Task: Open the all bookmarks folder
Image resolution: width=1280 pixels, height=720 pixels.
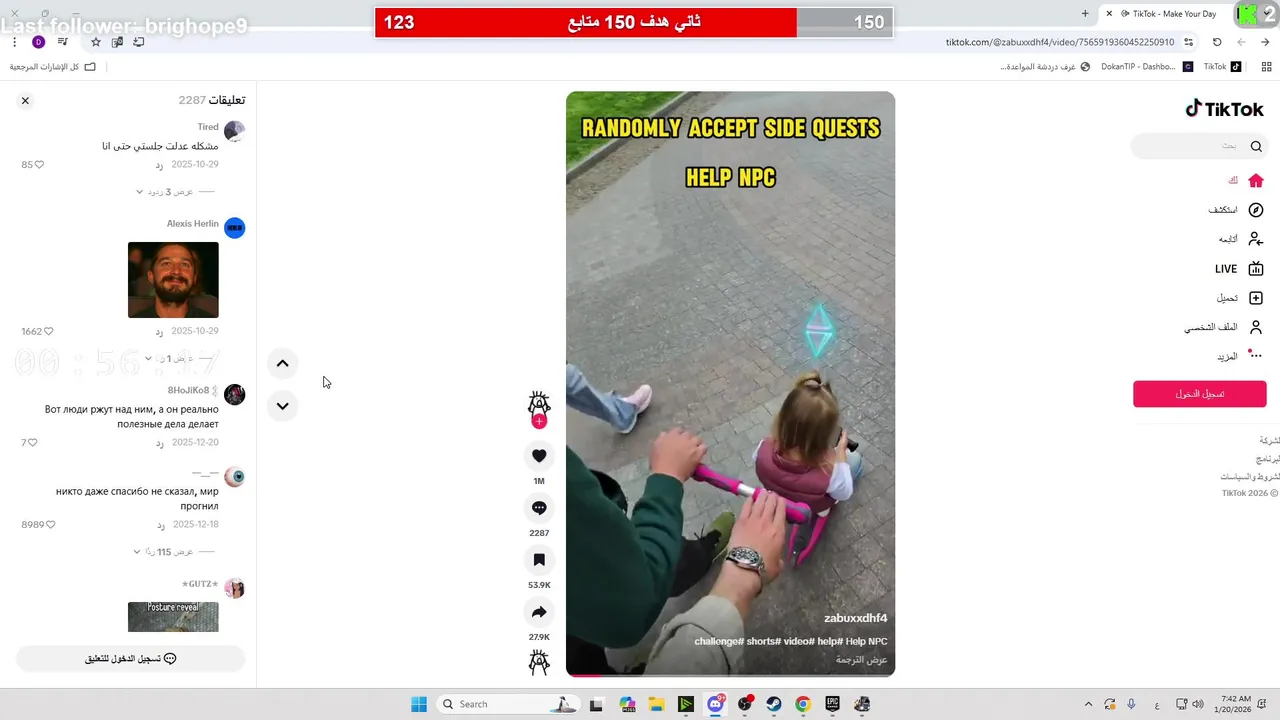Action: [53, 67]
